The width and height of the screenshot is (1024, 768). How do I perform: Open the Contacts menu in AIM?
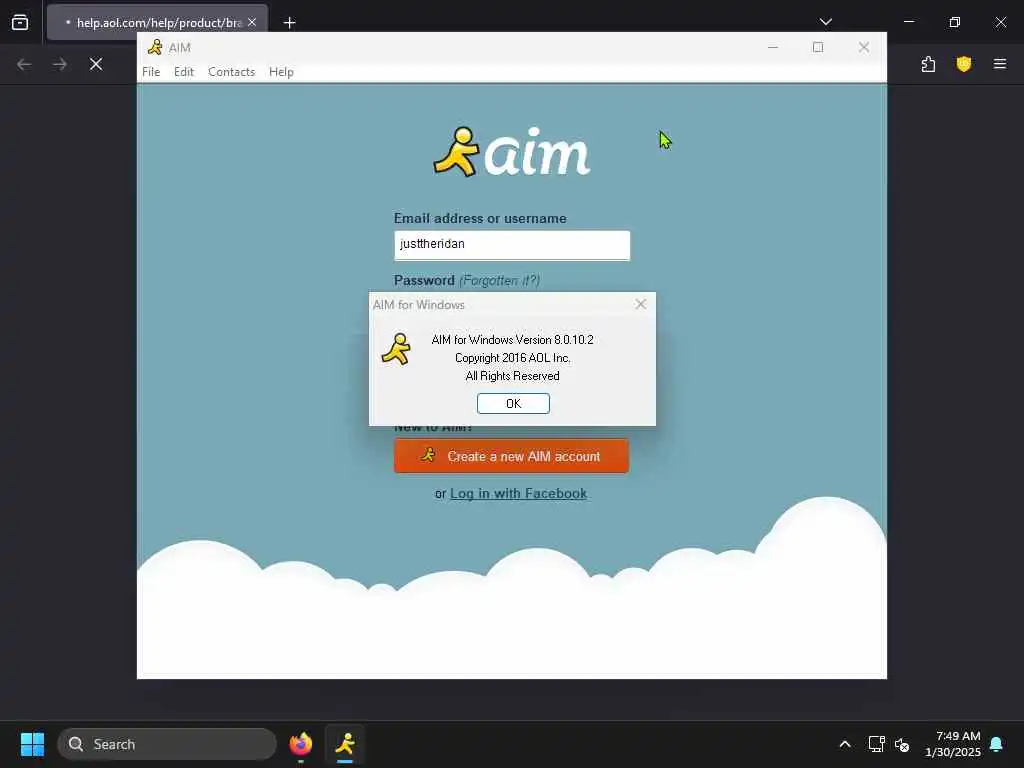231,72
